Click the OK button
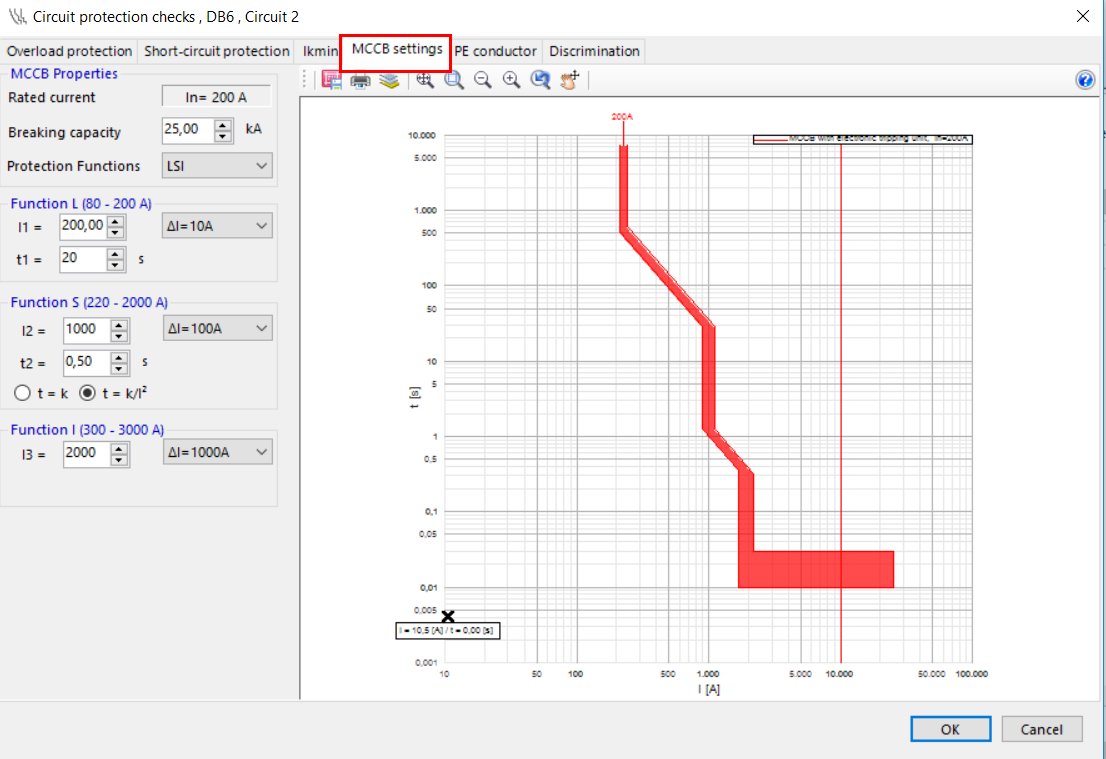1106x759 pixels. coord(950,729)
